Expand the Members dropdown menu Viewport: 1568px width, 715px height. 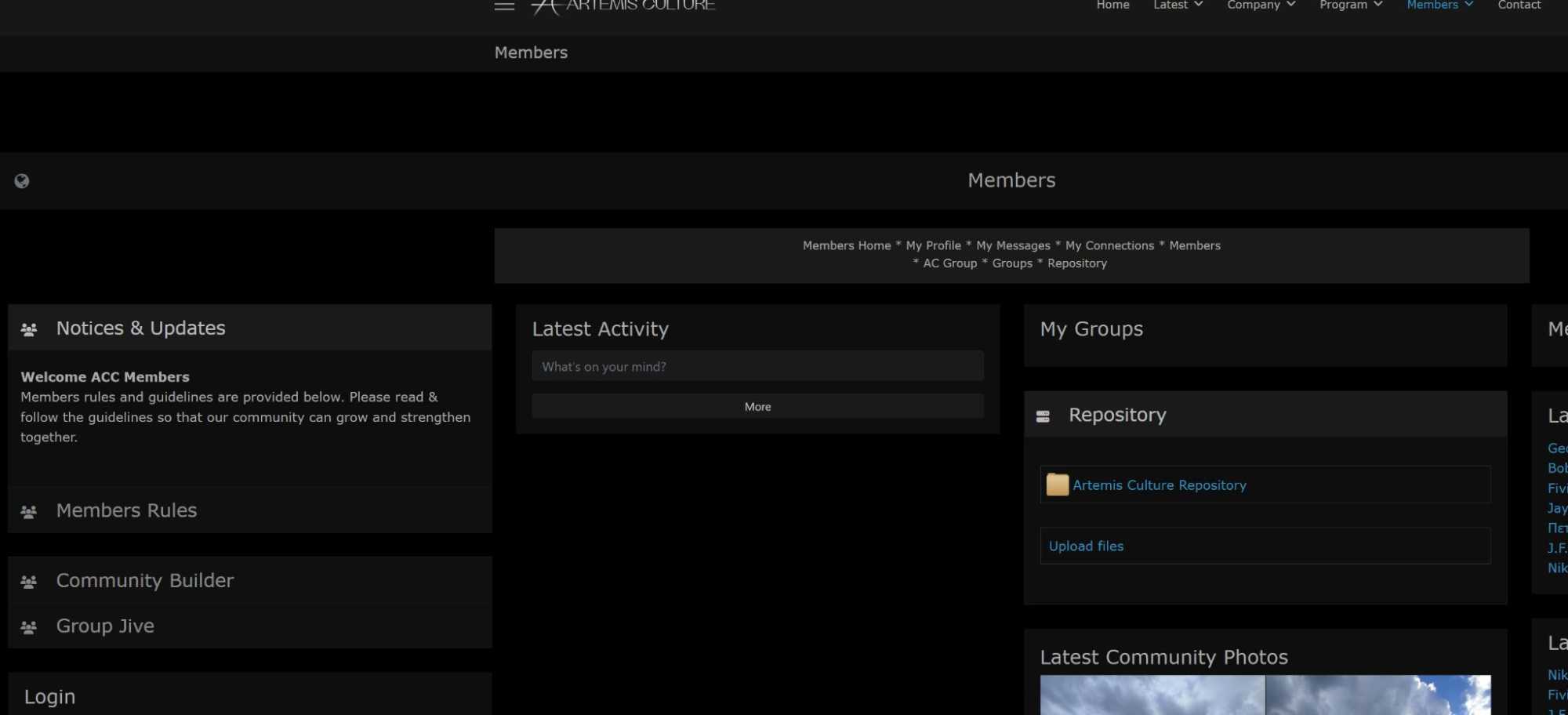pos(1440,5)
